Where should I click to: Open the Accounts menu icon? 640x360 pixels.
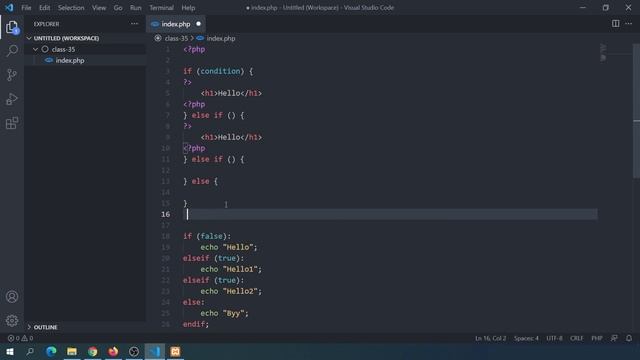tap(12, 297)
